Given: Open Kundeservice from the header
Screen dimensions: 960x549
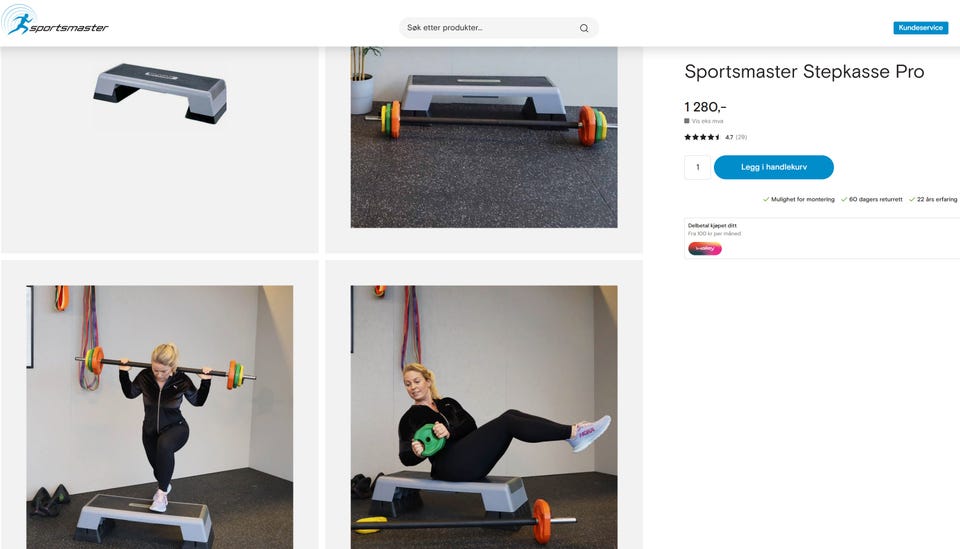Looking at the screenshot, I should 921,28.
